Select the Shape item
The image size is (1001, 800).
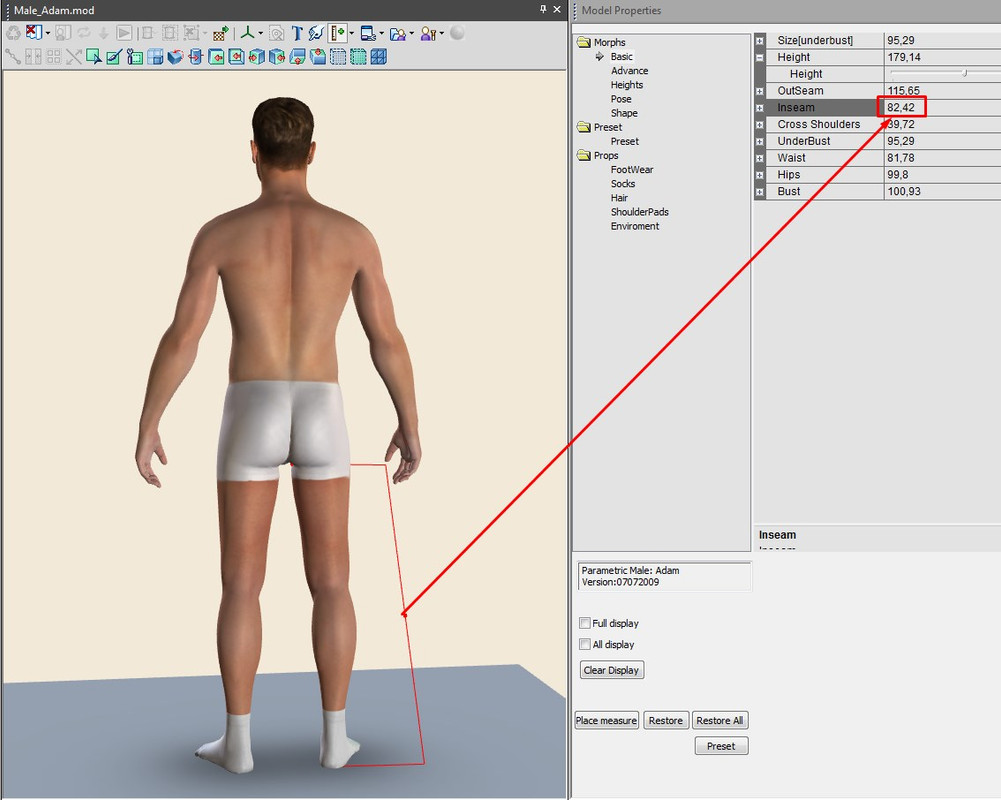point(624,113)
